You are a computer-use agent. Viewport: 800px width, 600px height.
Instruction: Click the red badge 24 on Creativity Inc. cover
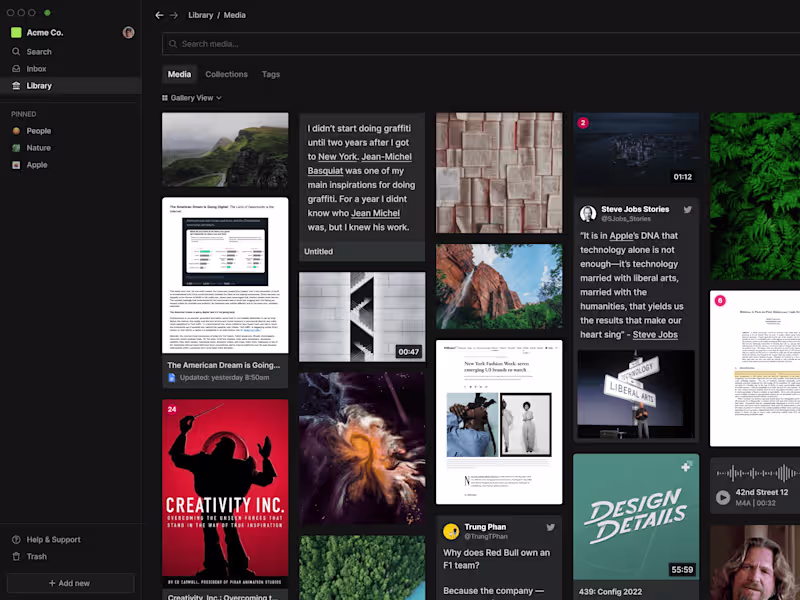[172, 409]
